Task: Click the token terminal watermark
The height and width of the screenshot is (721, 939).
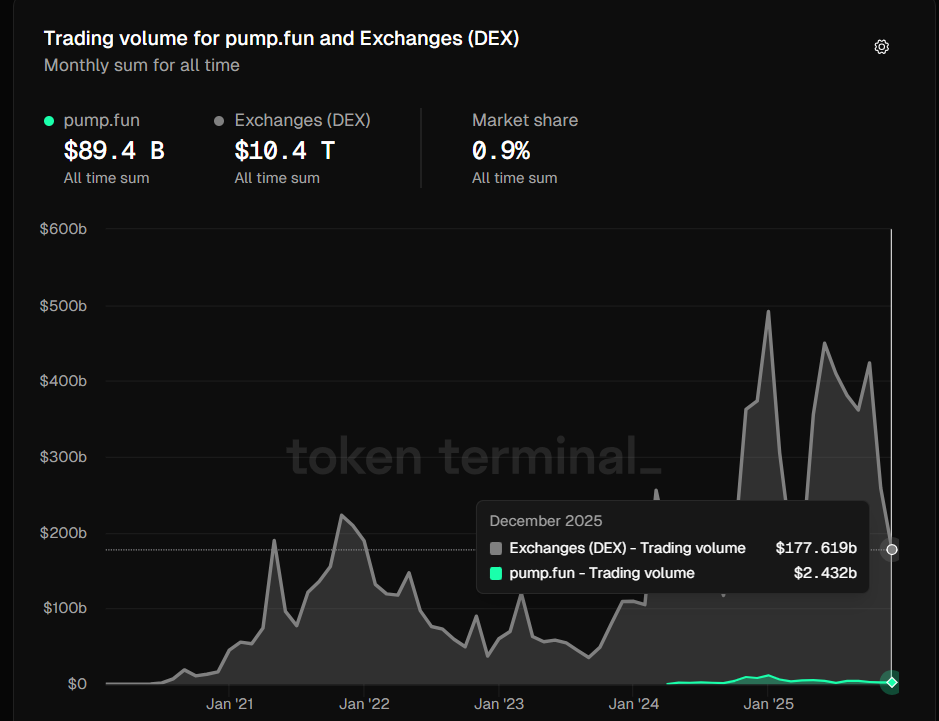Action: (473, 457)
